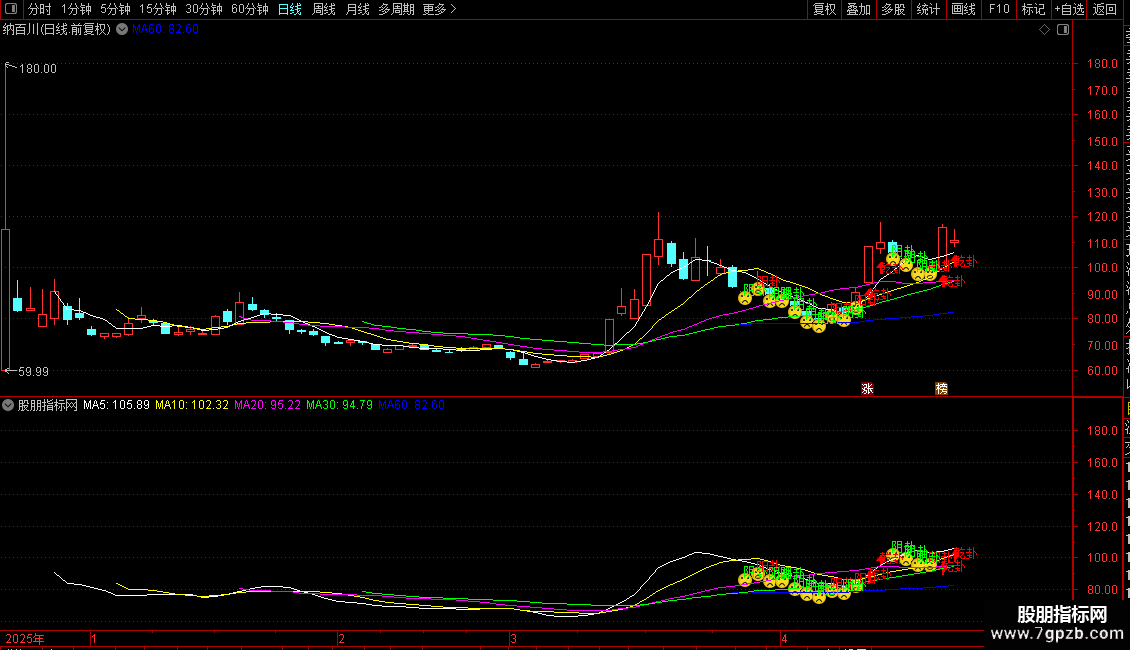
Task: Switch to 日线 daily chart period
Action: 290,9
